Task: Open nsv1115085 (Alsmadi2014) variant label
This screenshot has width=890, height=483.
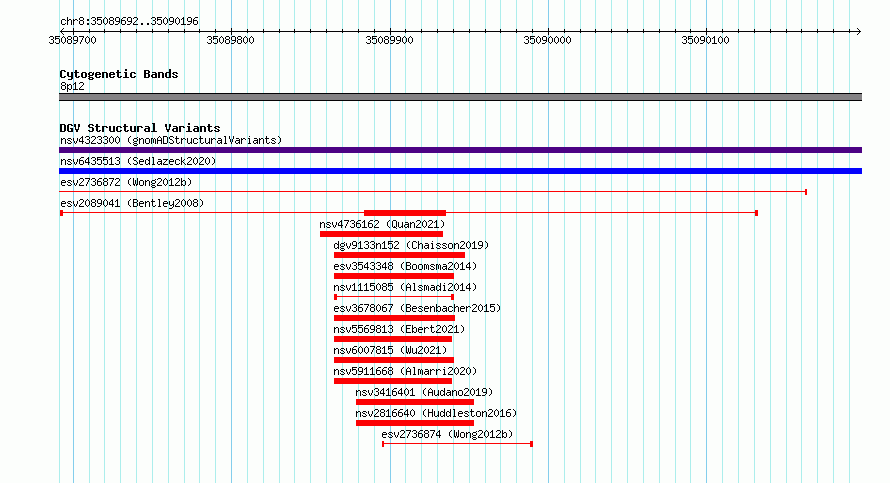Action: coord(405,287)
